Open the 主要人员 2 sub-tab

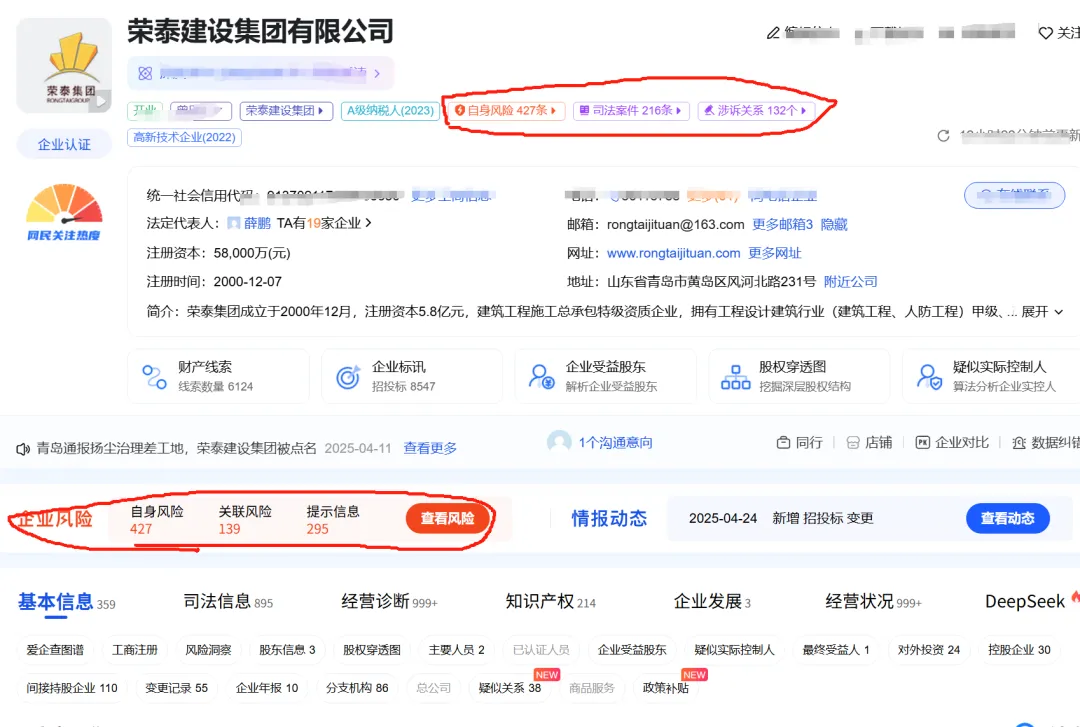coord(457,650)
